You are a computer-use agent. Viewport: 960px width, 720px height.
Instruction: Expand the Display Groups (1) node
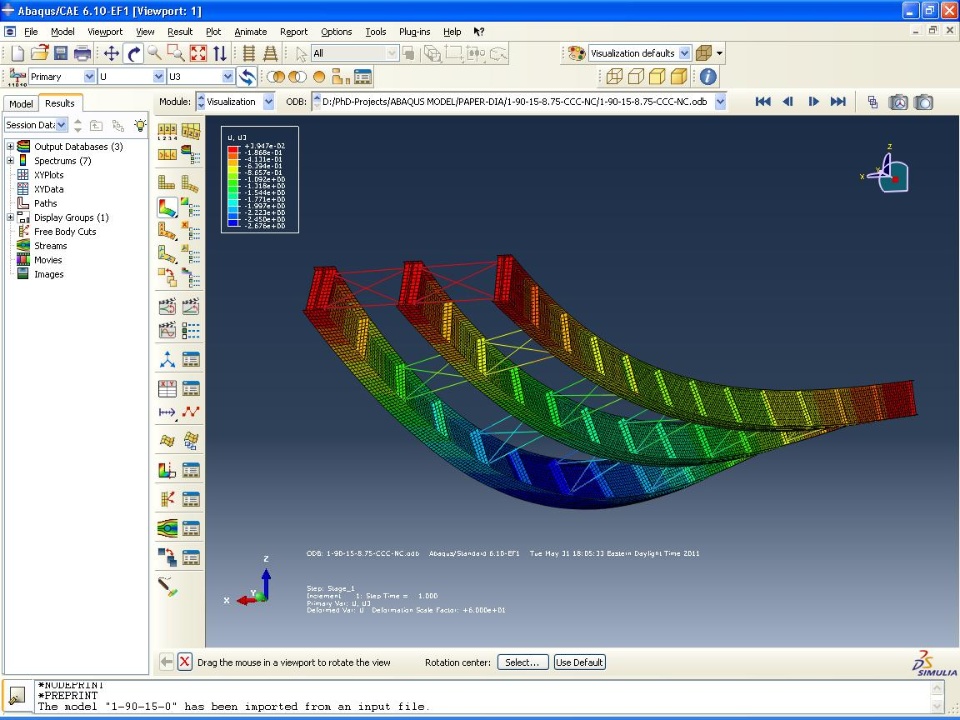click(x=10, y=217)
